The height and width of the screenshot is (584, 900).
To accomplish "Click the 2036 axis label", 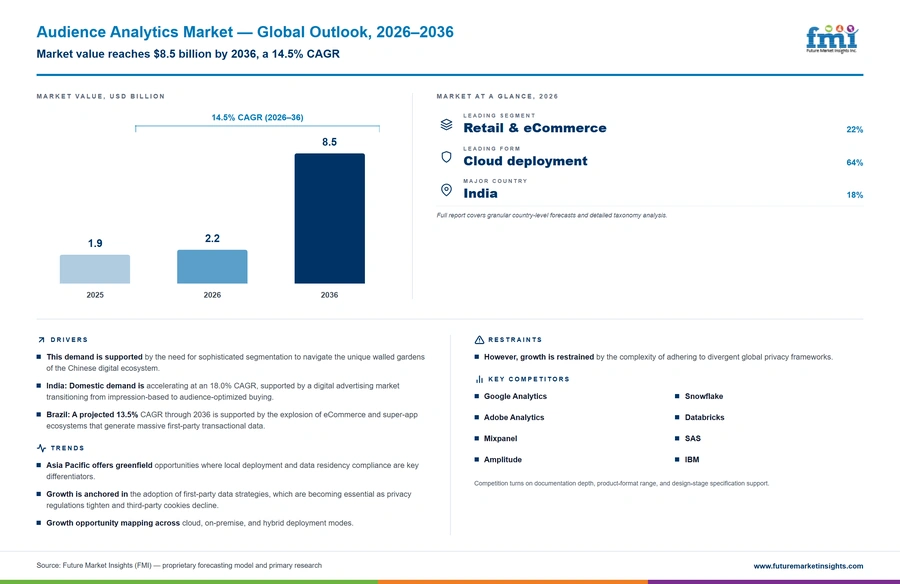I will [329, 295].
